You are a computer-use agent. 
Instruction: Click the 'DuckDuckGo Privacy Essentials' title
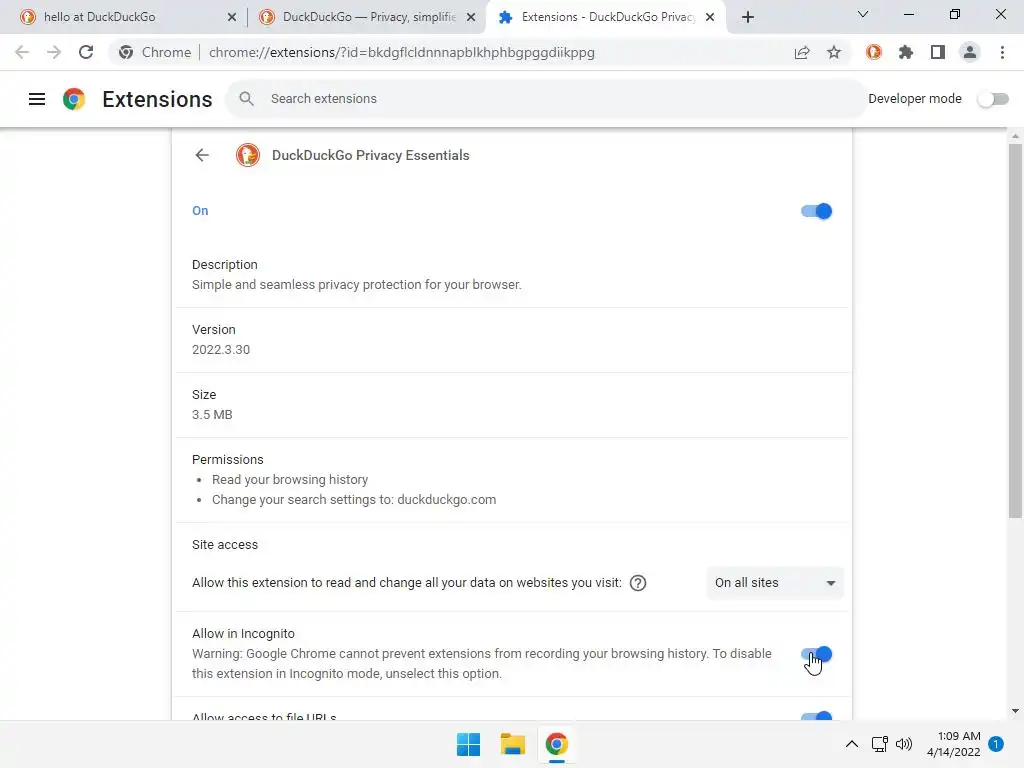(x=370, y=155)
